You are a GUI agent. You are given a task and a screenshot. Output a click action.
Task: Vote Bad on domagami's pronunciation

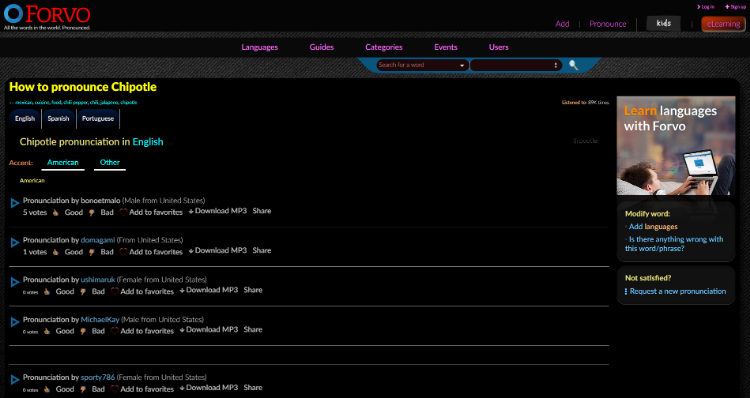point(101,252)
